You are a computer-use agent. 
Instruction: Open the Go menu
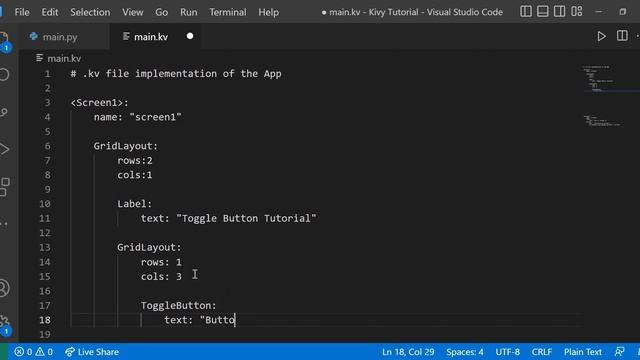tap(162, 12)
